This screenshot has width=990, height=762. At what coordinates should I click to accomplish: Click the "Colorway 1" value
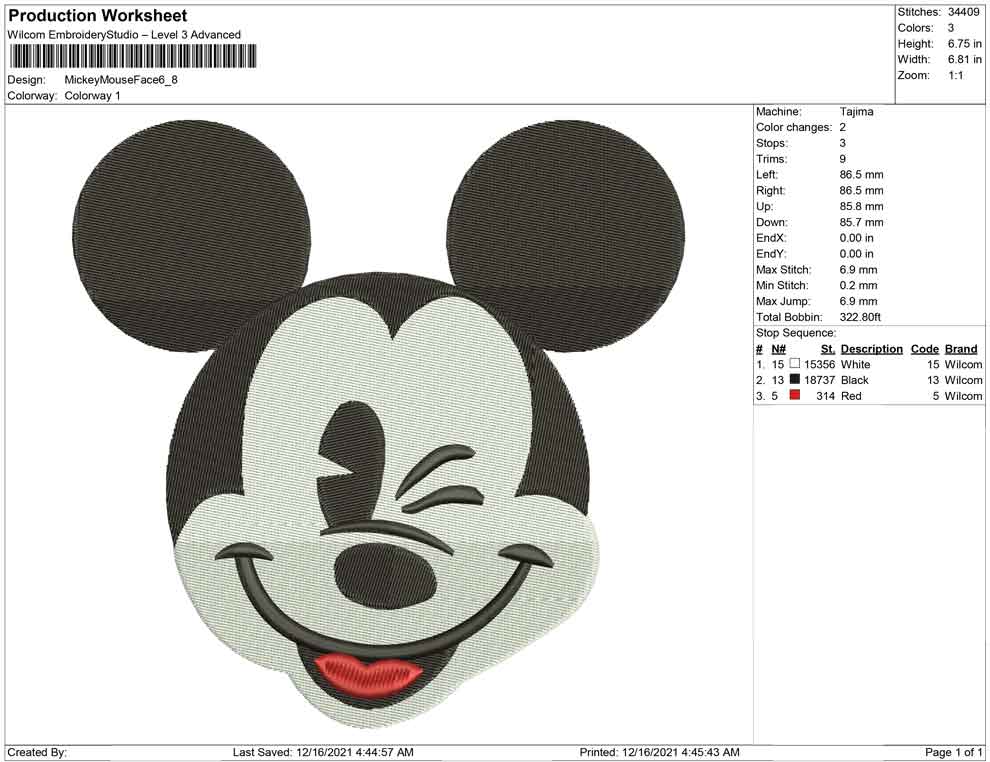[92, 96]
